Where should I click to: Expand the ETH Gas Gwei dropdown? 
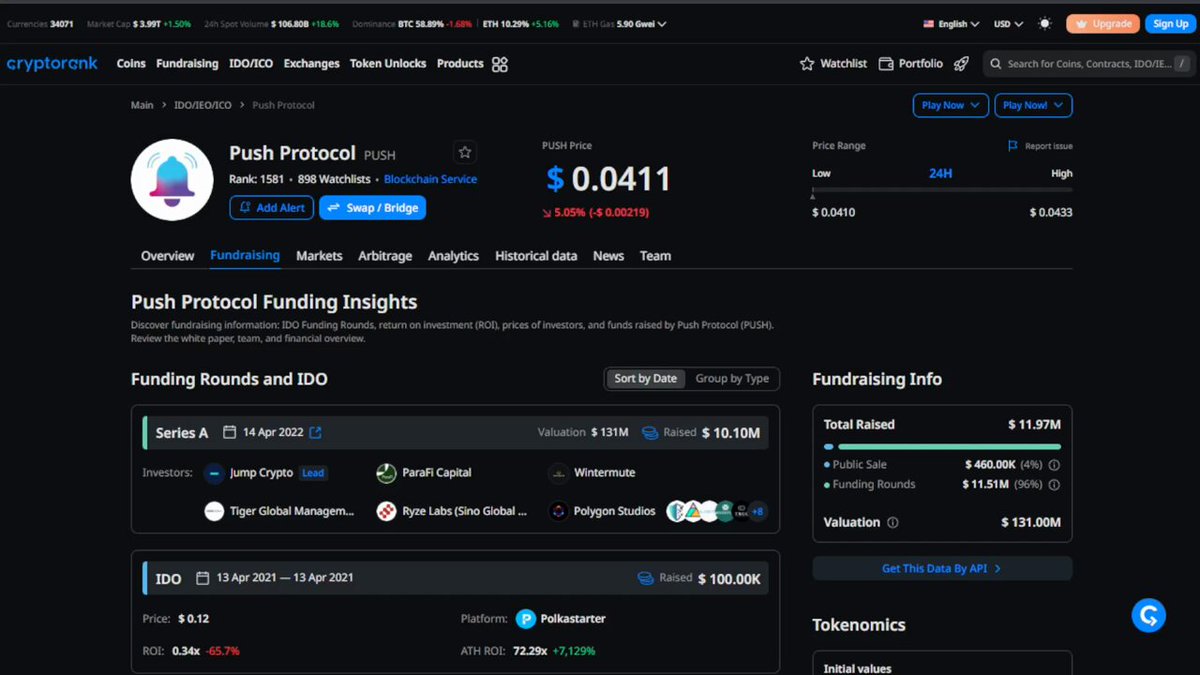622,24
